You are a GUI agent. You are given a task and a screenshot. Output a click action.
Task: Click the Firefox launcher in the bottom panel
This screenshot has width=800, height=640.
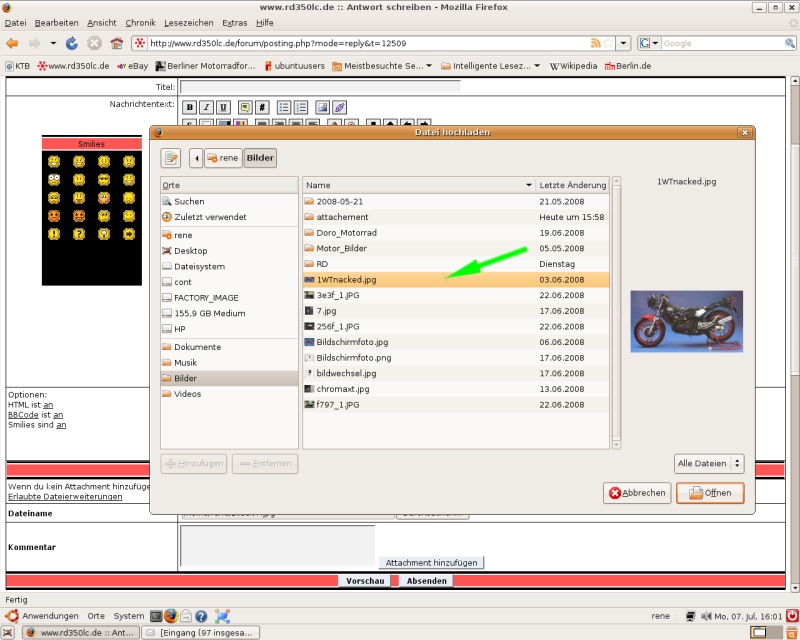tap(170, 616)
